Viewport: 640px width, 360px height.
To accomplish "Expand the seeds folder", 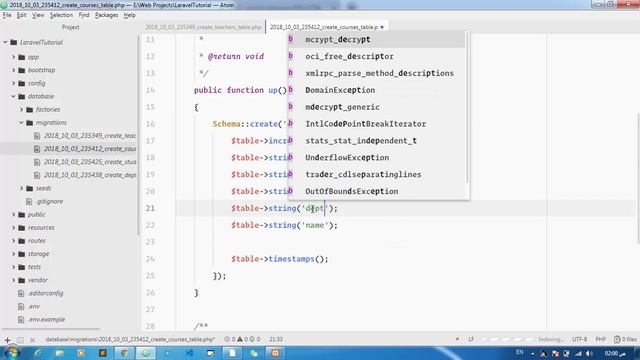I will pos(22,188).
